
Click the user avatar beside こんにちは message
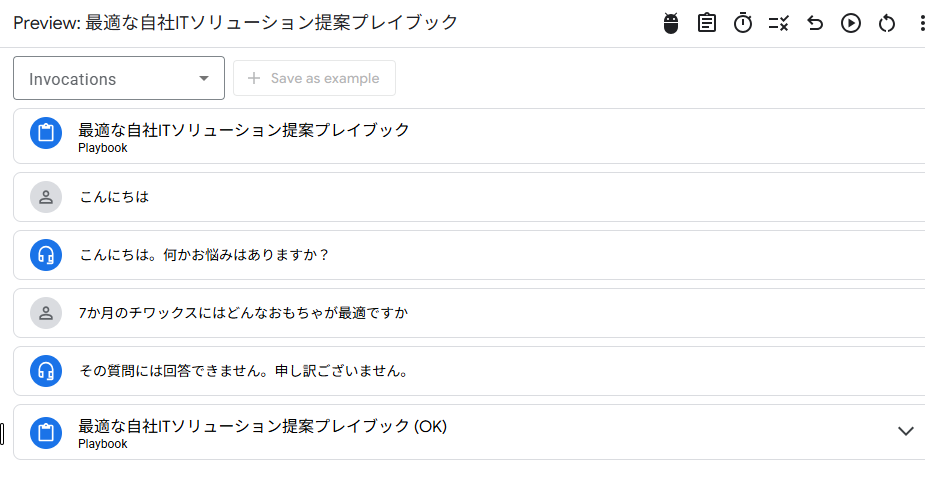(46, 197)
